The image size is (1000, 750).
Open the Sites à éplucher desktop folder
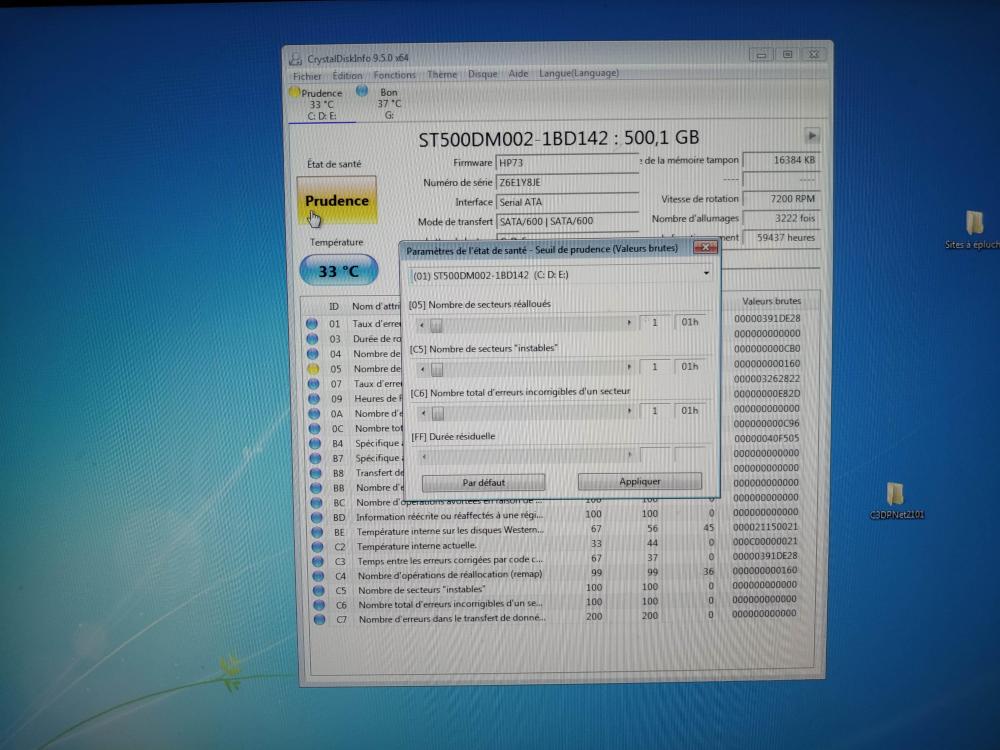click(x=974, y=223)
